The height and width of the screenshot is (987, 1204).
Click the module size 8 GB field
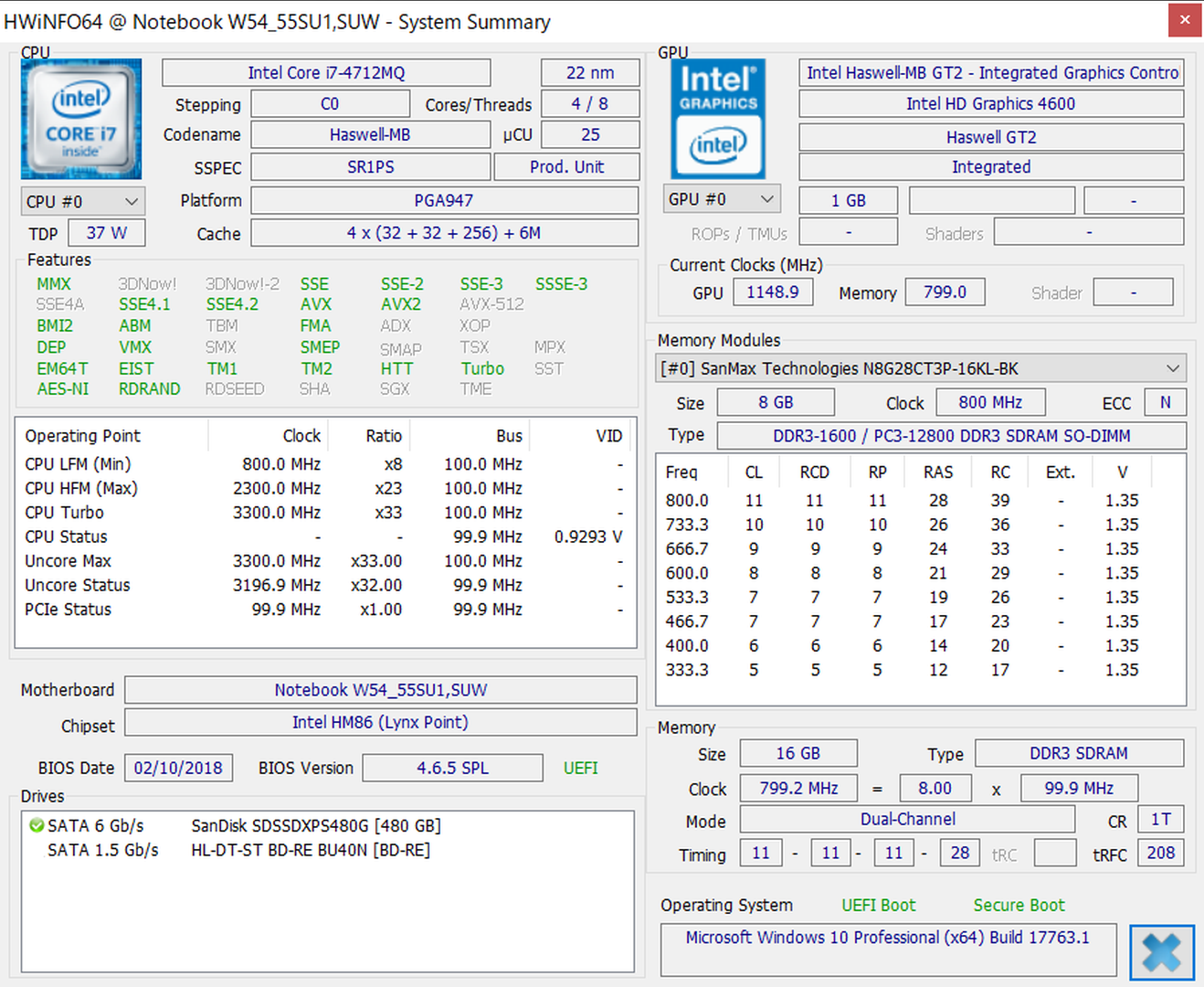[x=776, y=402]
